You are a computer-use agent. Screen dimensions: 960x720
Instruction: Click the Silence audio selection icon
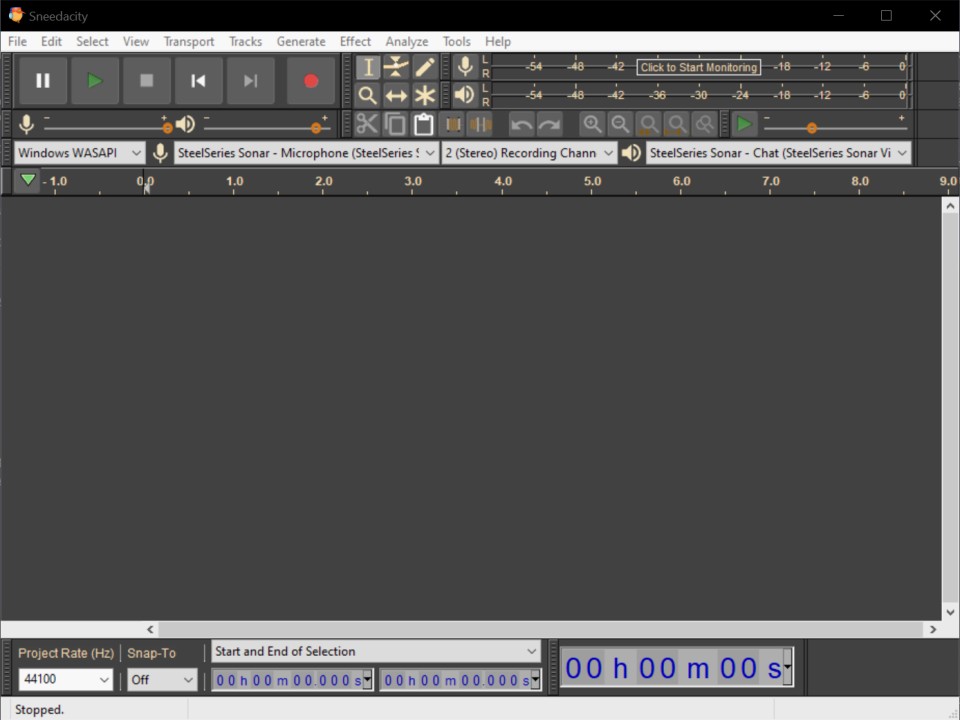(481, 124)
